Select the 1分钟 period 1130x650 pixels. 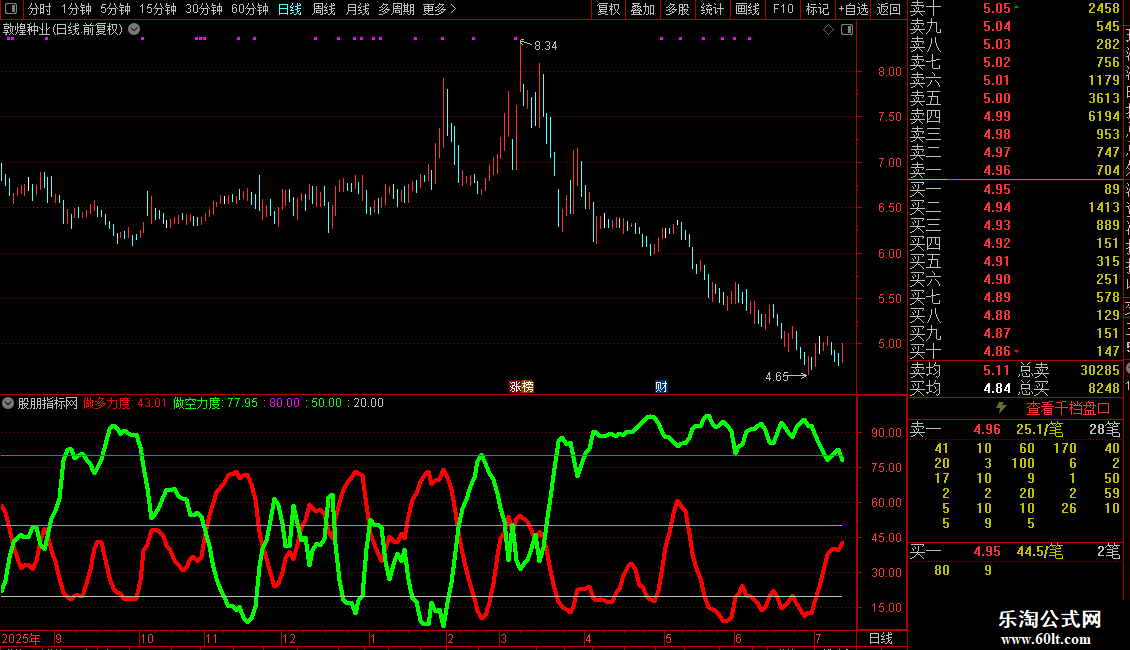[x=76, y=9]
